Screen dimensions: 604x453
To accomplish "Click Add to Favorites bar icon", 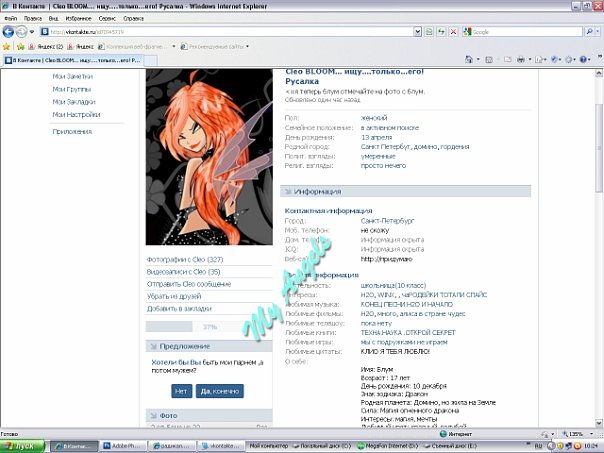I will [20, 47].
